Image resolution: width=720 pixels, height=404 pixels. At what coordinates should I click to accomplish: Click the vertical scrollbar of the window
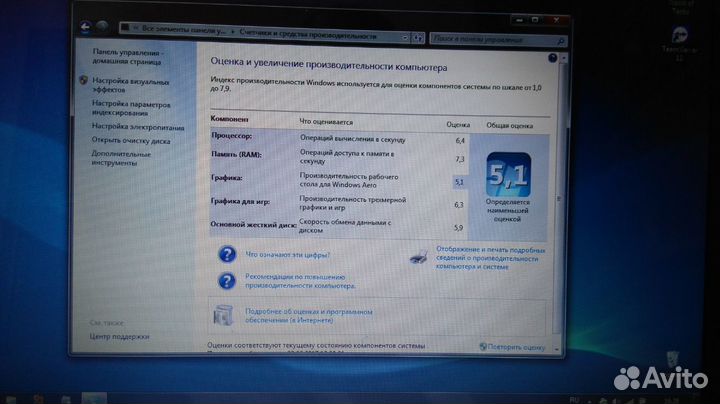coord(559,197)
